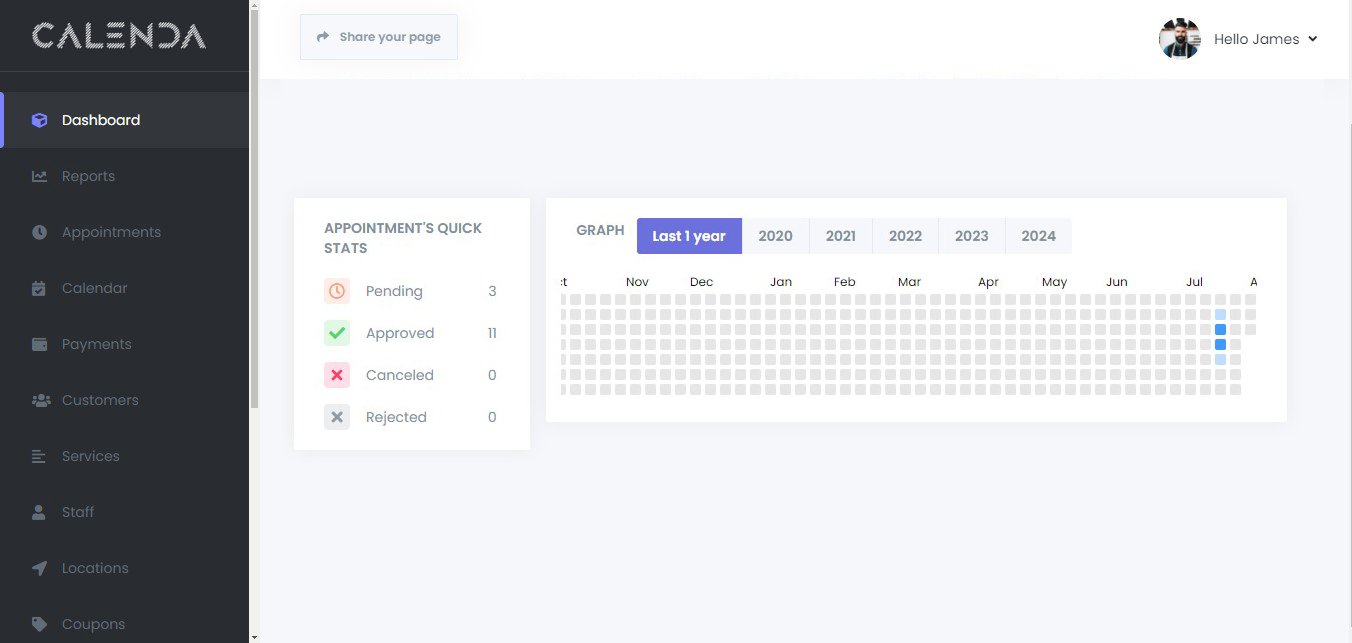Image resolution: width=1352 pixels, height=643 pixels.
Task: Click the dark blue July graph cell
Action: (1220, 329)
